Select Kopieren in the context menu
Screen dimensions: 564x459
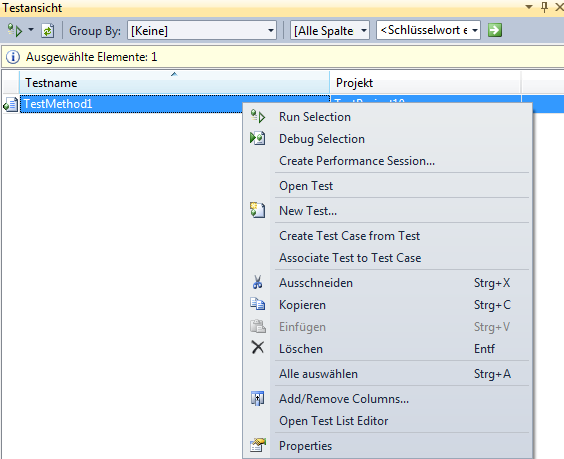[387, 305]
